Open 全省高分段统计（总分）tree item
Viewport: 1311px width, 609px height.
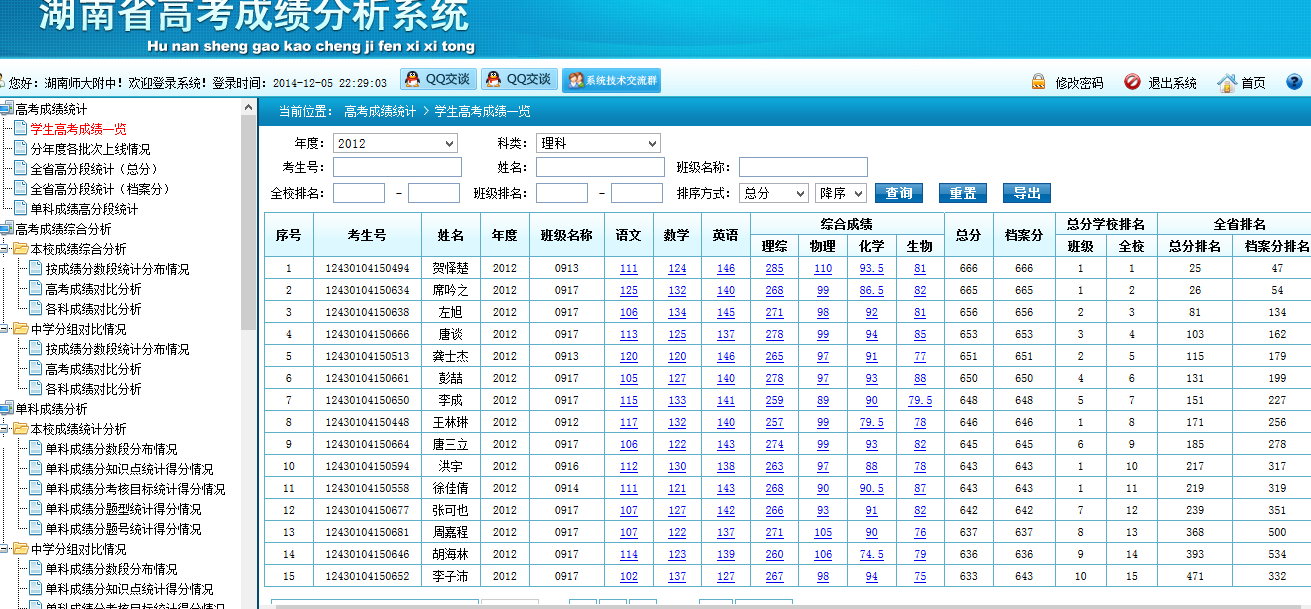(x=94, y=169)
